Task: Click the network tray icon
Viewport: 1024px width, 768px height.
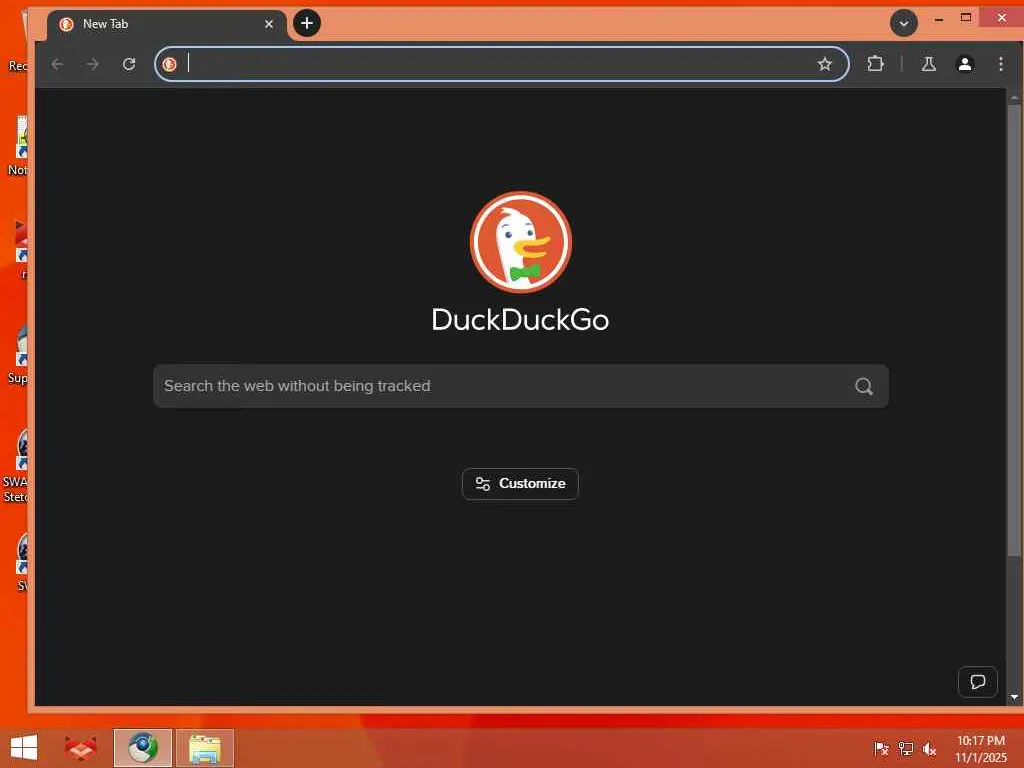Action: [905, 748]
